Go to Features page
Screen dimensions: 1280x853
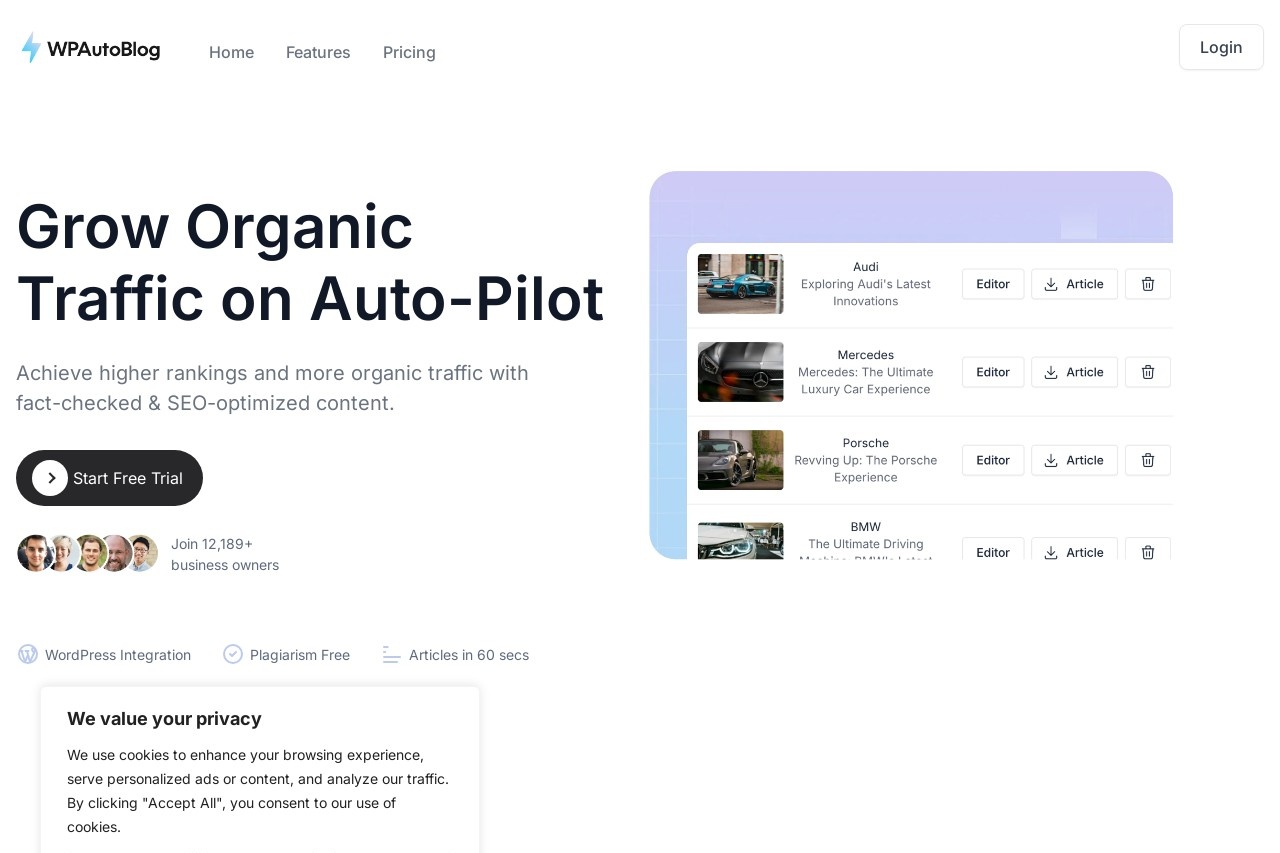318,52
